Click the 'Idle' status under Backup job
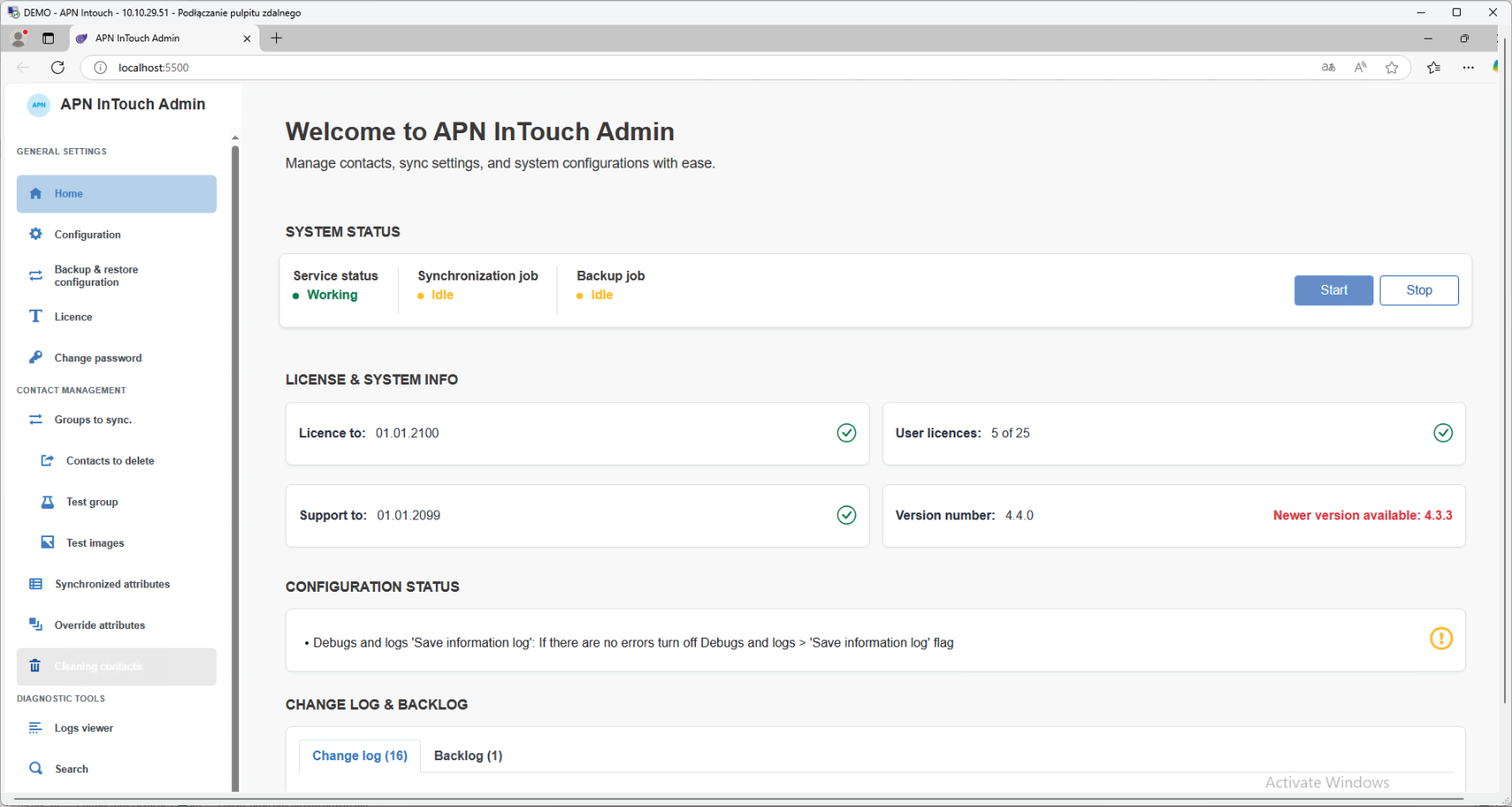This screenshot has height=807, width=1512. coord(602,295)
